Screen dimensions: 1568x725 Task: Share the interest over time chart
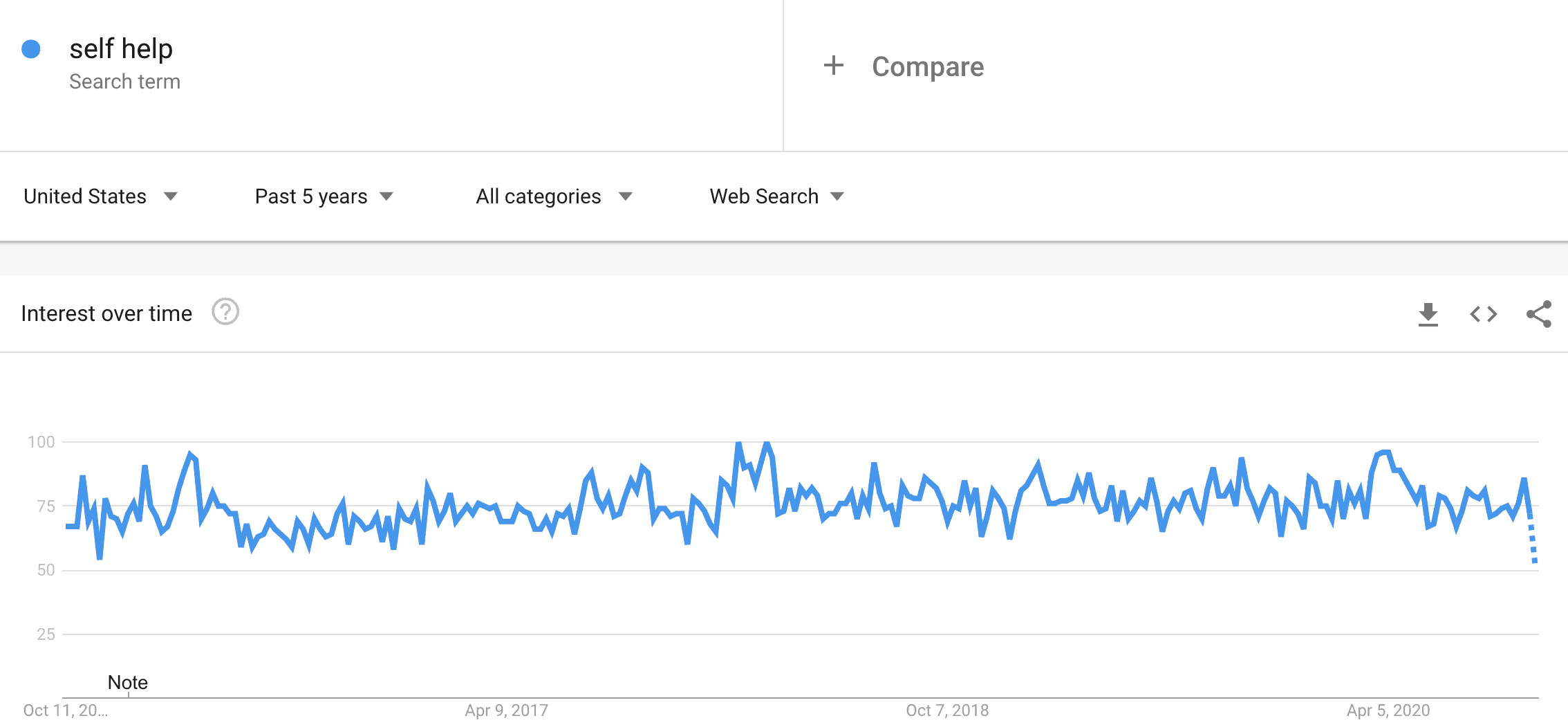point(1539,314)
